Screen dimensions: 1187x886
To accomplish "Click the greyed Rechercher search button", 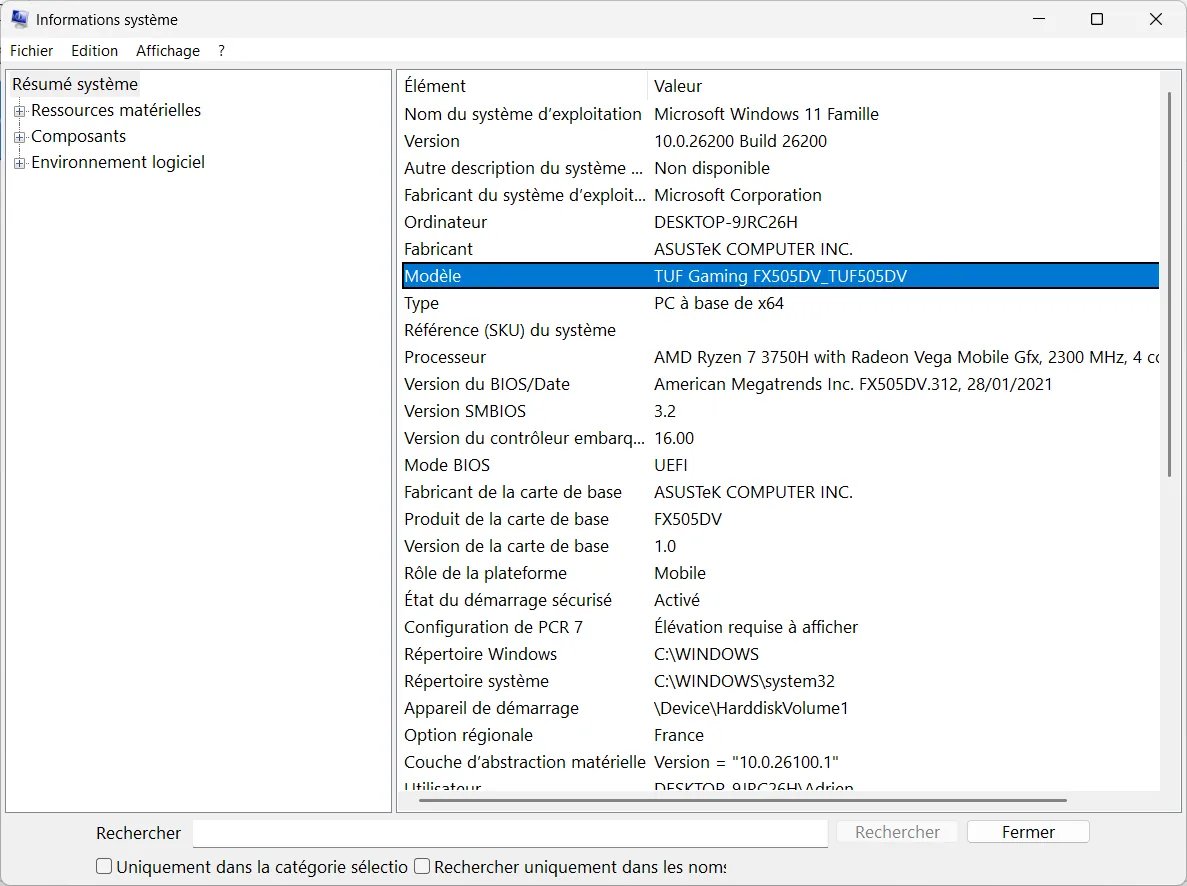I will click(x=897, y=832).
